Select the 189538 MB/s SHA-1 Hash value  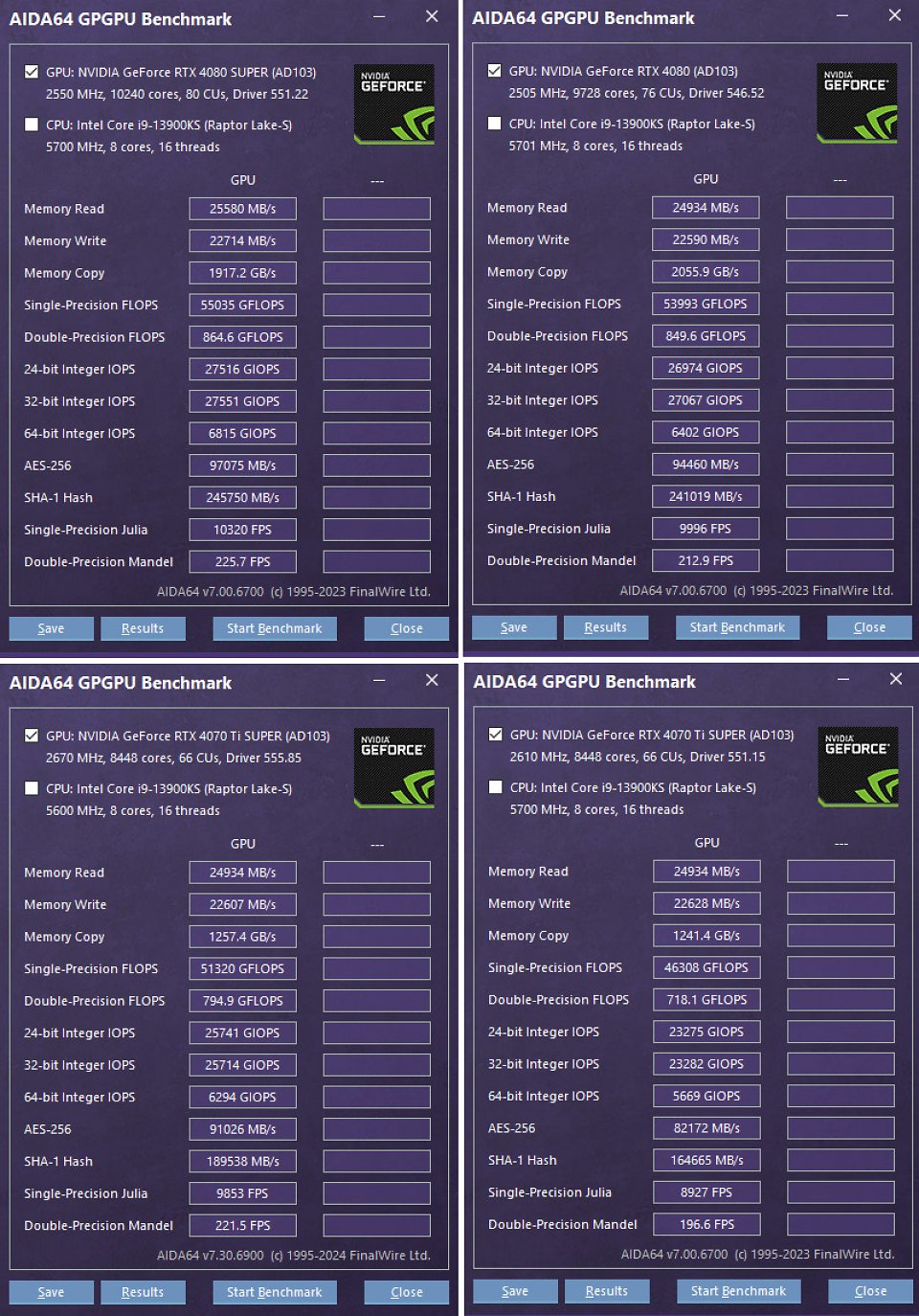pyautogui.click(x=243, y=1161)
